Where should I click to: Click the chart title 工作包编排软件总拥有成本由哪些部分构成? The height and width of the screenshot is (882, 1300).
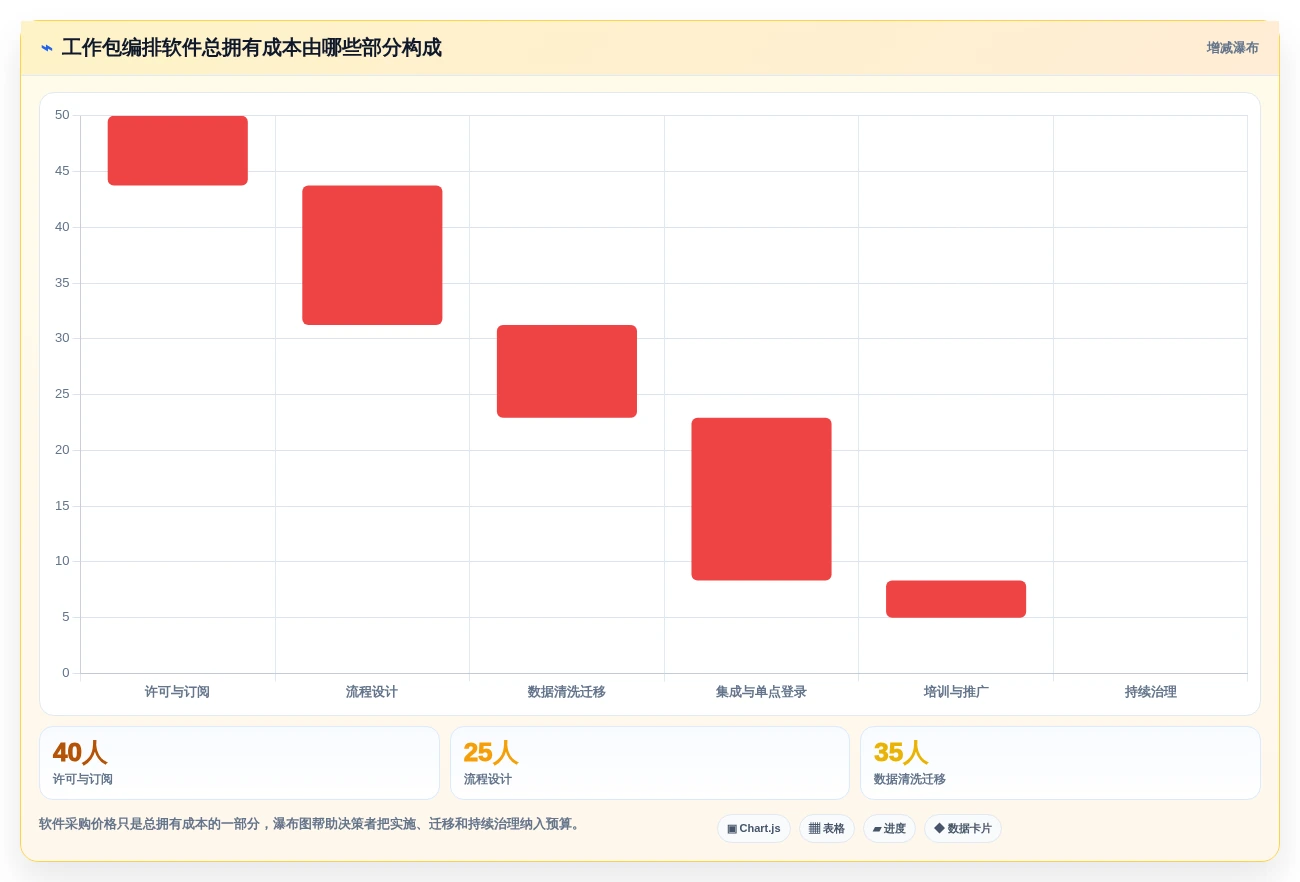pos(251,48)
